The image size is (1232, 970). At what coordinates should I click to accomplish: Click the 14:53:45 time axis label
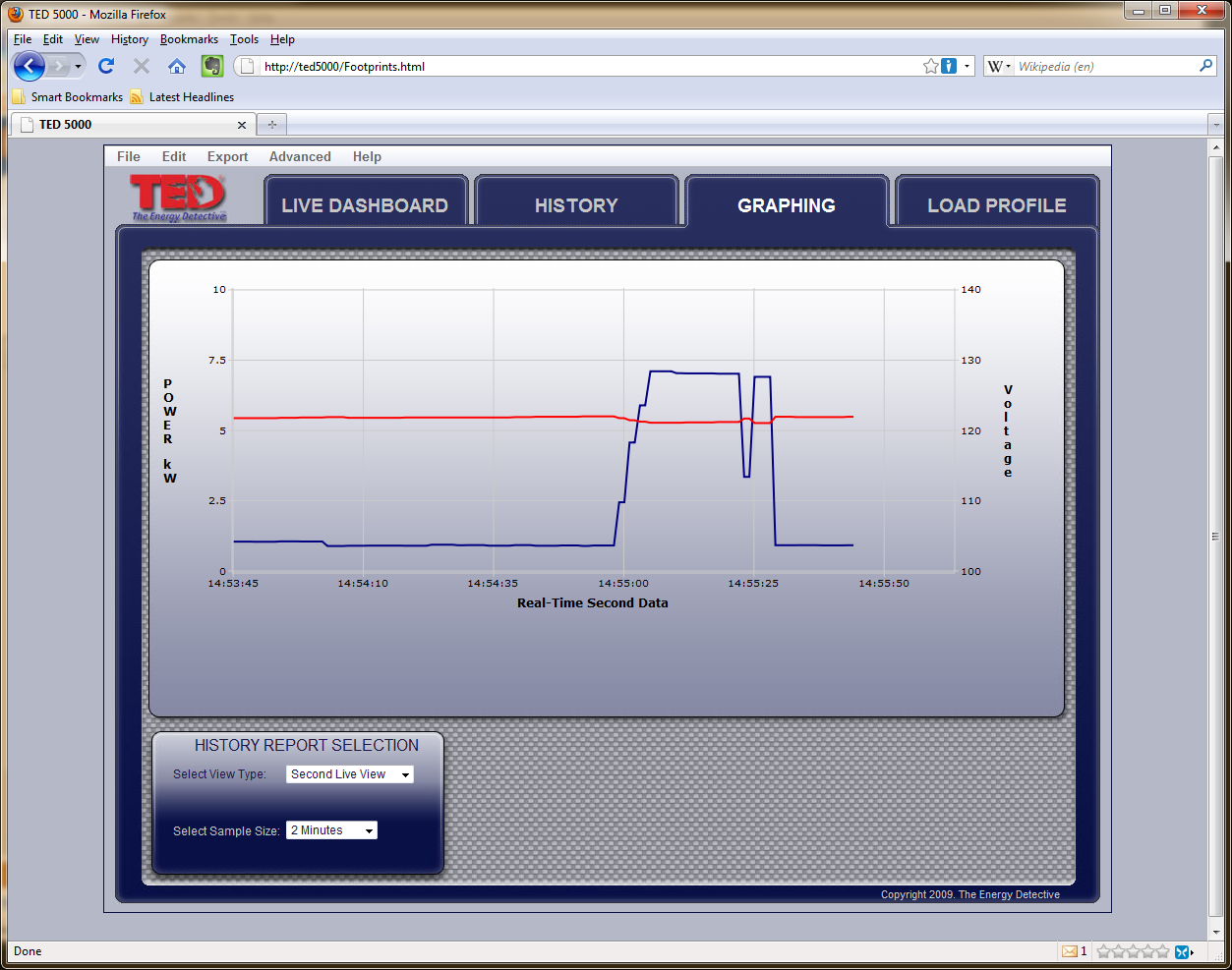pyautogui.click(x=233, y=583)
